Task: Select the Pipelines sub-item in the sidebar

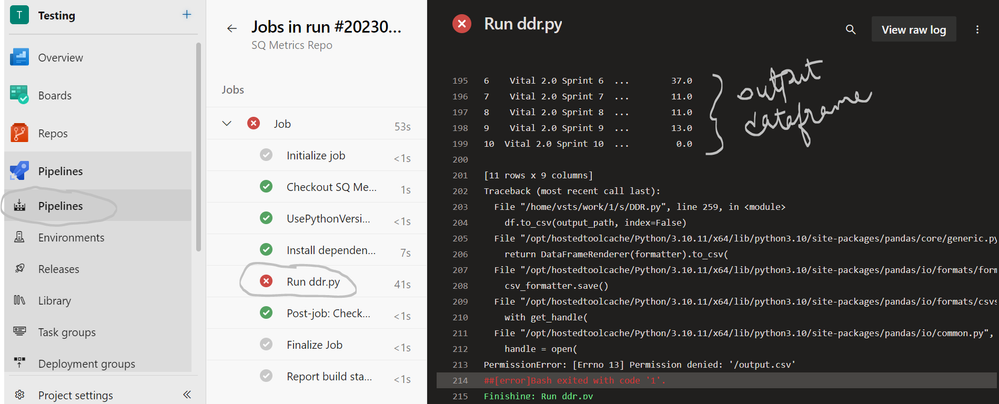Action: coord(60,206)
